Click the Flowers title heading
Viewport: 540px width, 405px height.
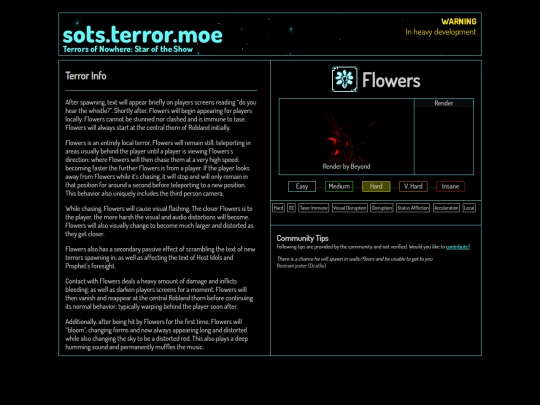tap(391, 80)
